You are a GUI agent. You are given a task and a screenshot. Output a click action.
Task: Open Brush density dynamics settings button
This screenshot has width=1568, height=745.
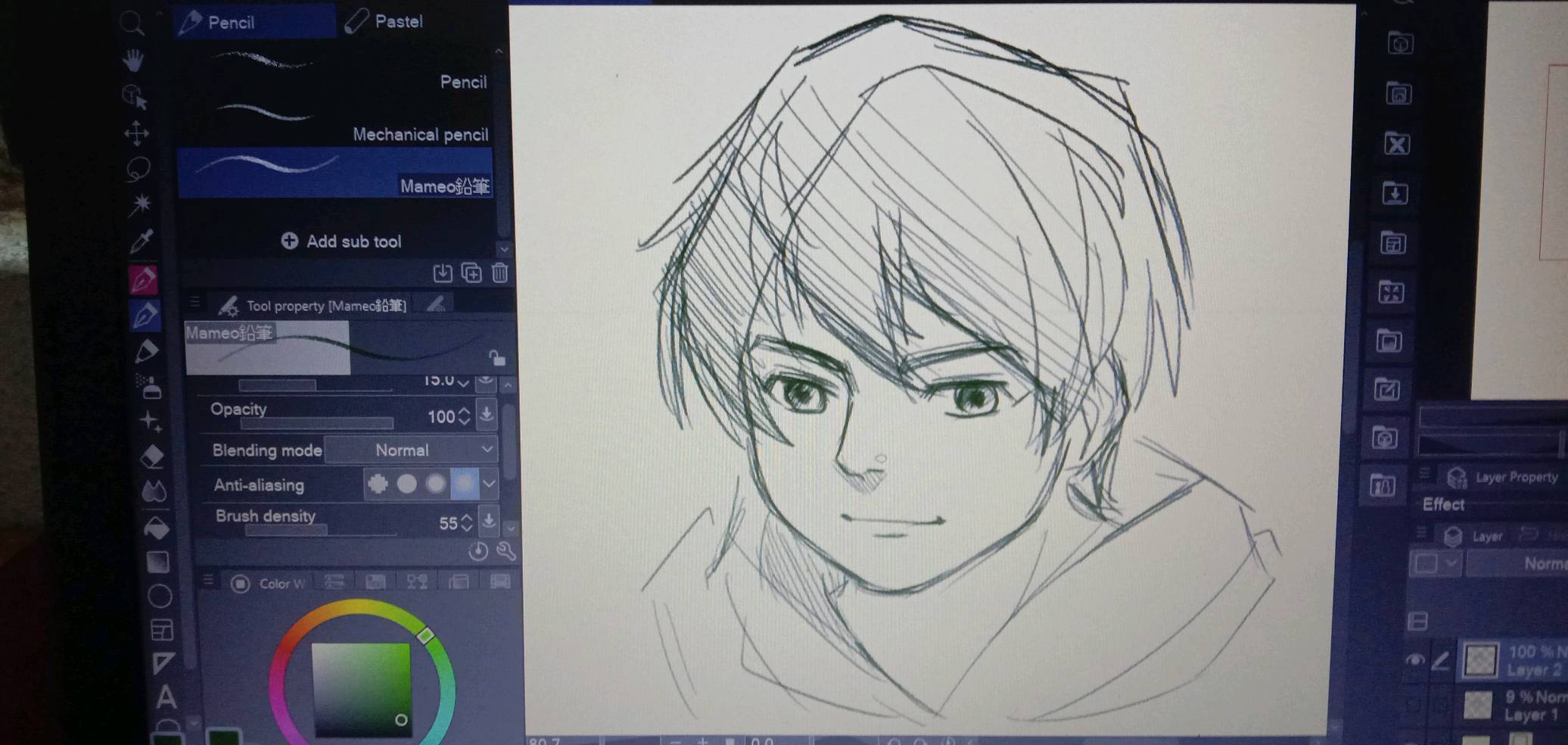pos(490,521)
